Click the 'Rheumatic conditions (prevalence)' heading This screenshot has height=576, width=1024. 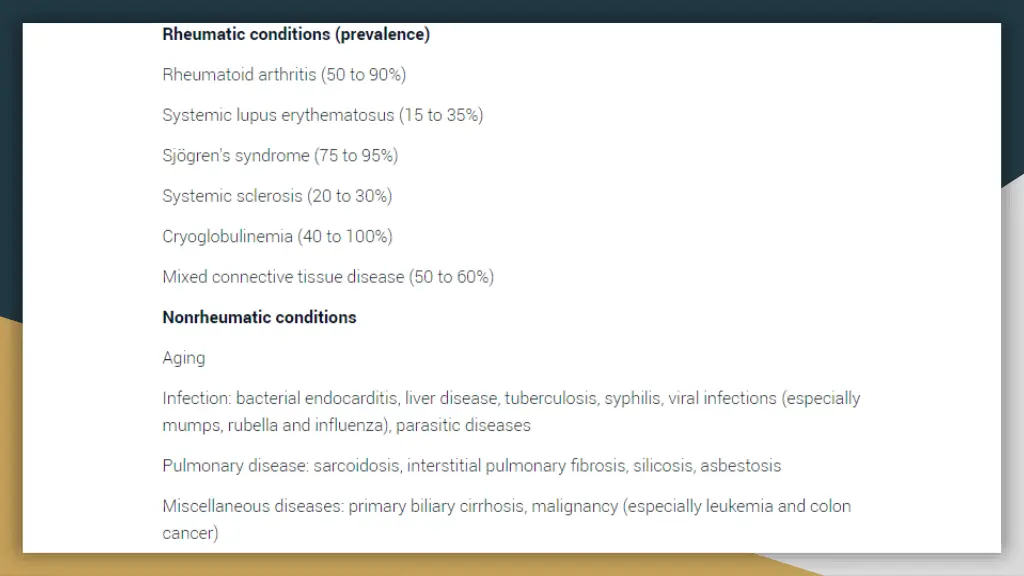pyautogui.click(x=296, y=35)
